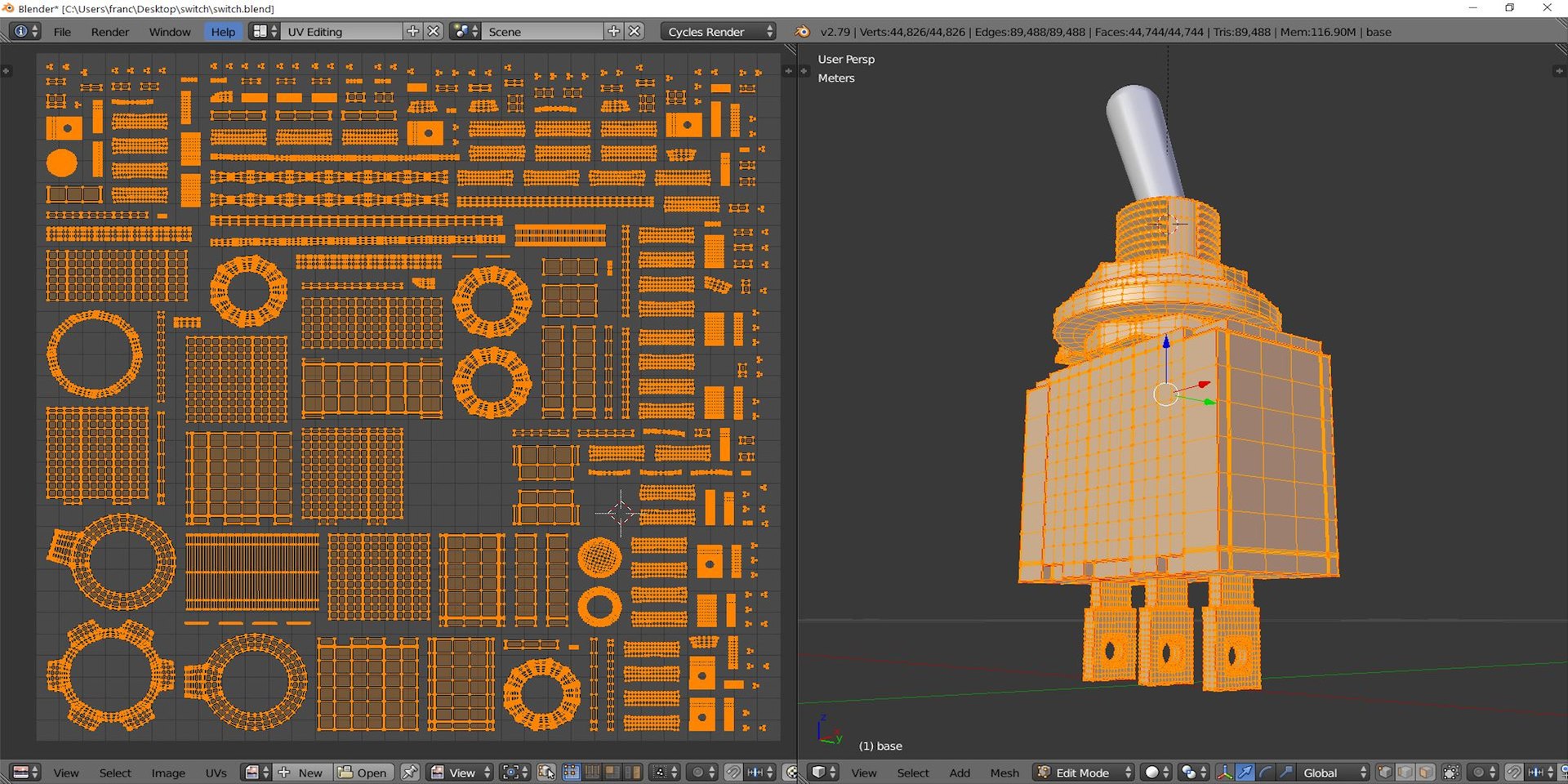Open the Global transform orientation dropdown

click(x=1333, y=773)
